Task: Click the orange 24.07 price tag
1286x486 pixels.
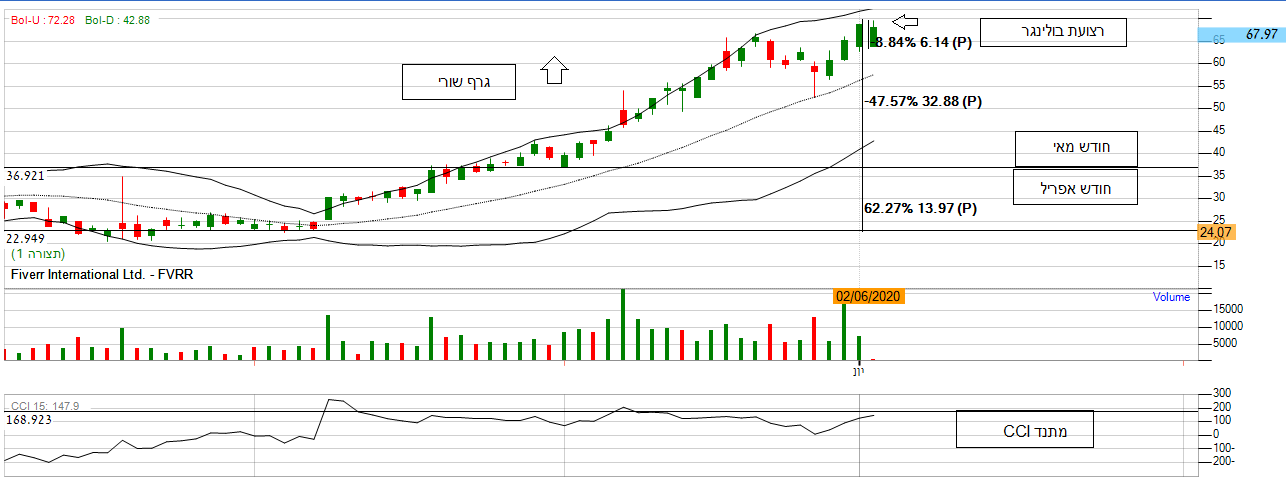Action: coord(1217,232)
